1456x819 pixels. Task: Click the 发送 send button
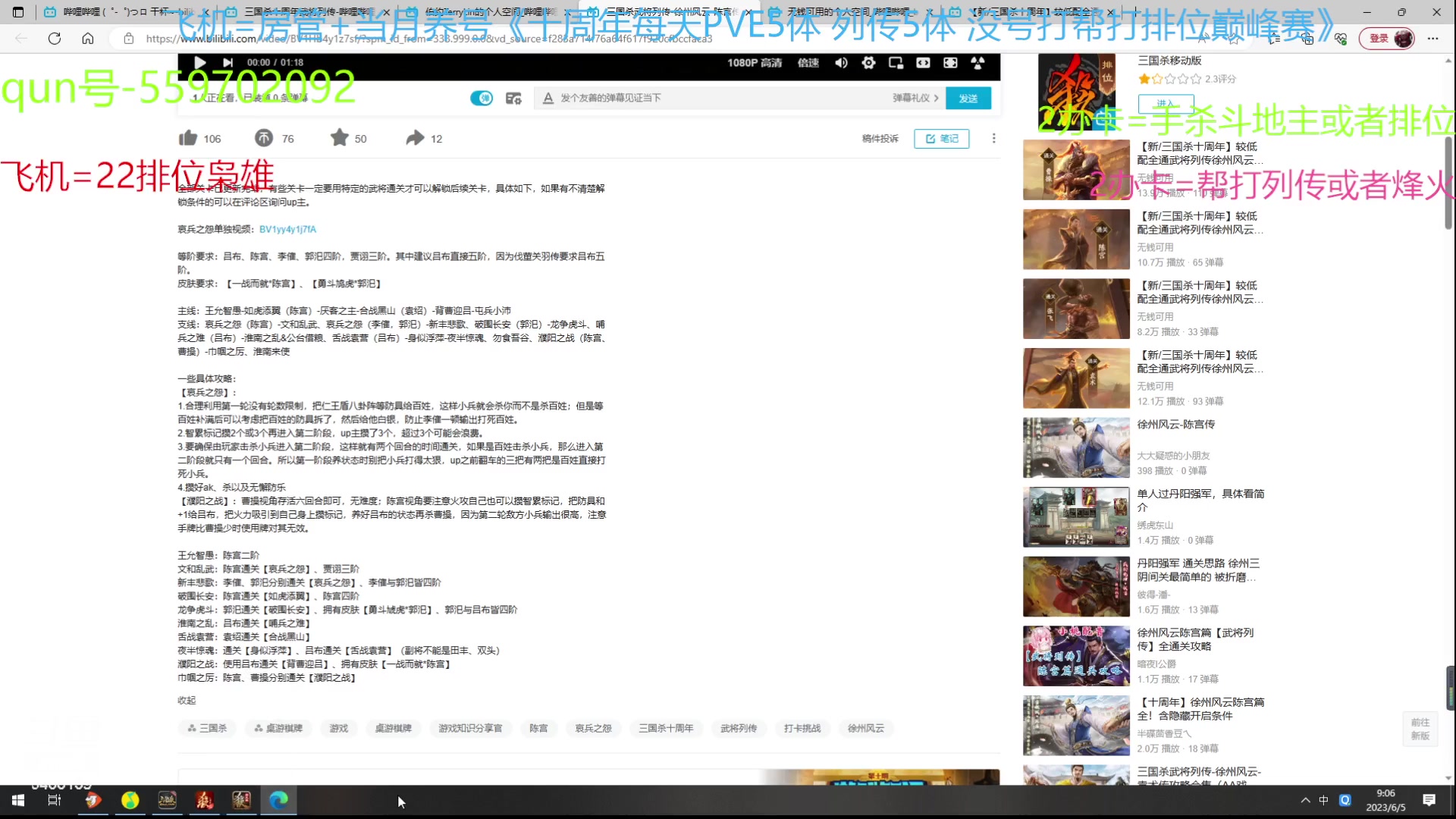click(x=968, y=98)
